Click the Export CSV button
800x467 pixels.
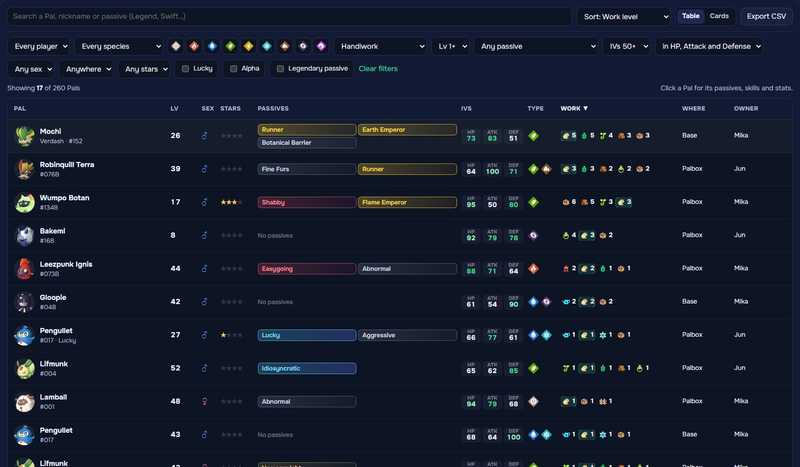pyautogui.click(x=766, y=16)
